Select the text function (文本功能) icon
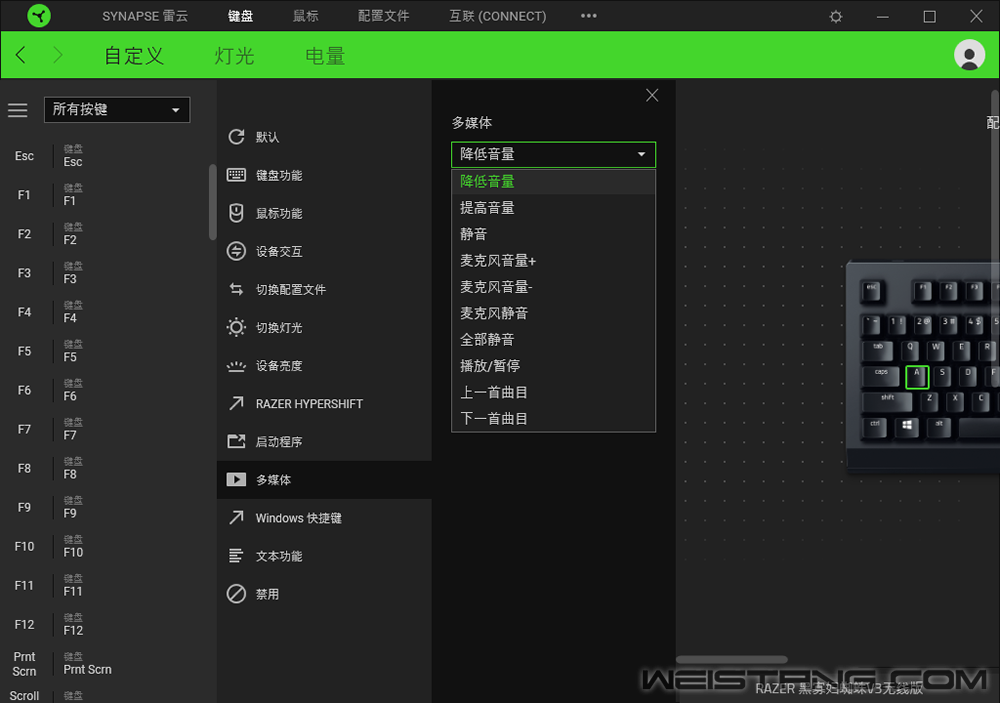The height and width of the screenshot is (703, 1000). pyautogui.click(x=236, y=556)
